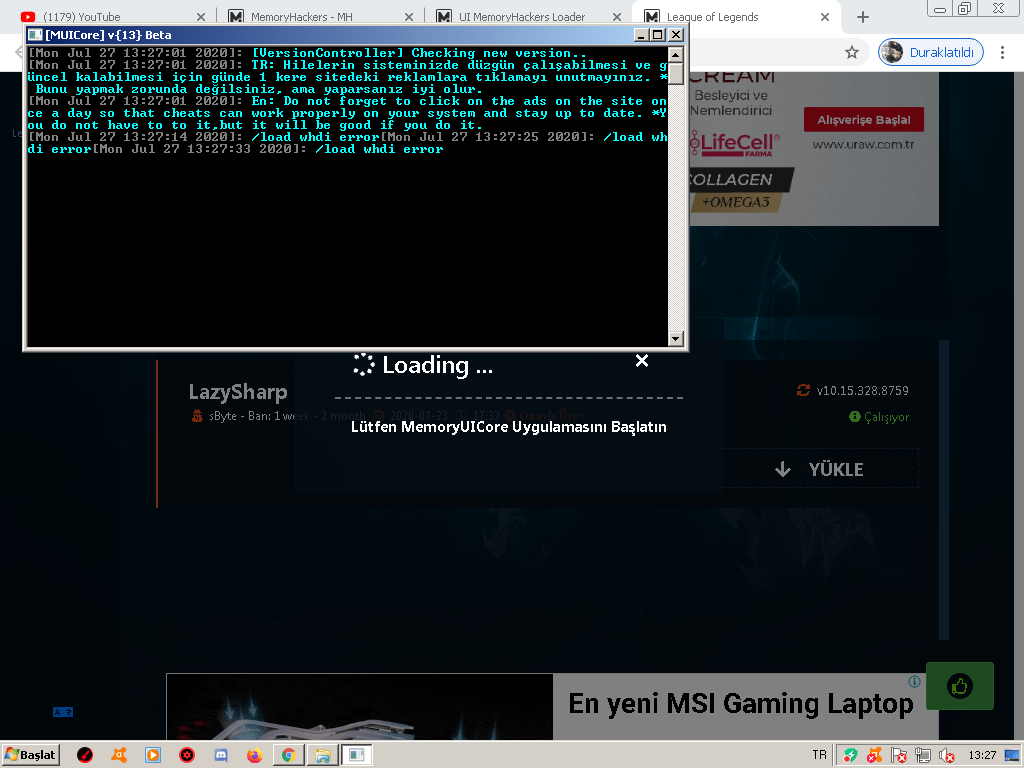Viewport: 1024px width, 768px height.
Task: Switch to Chrome taskbar button
Action: click(x=288, y=755)
